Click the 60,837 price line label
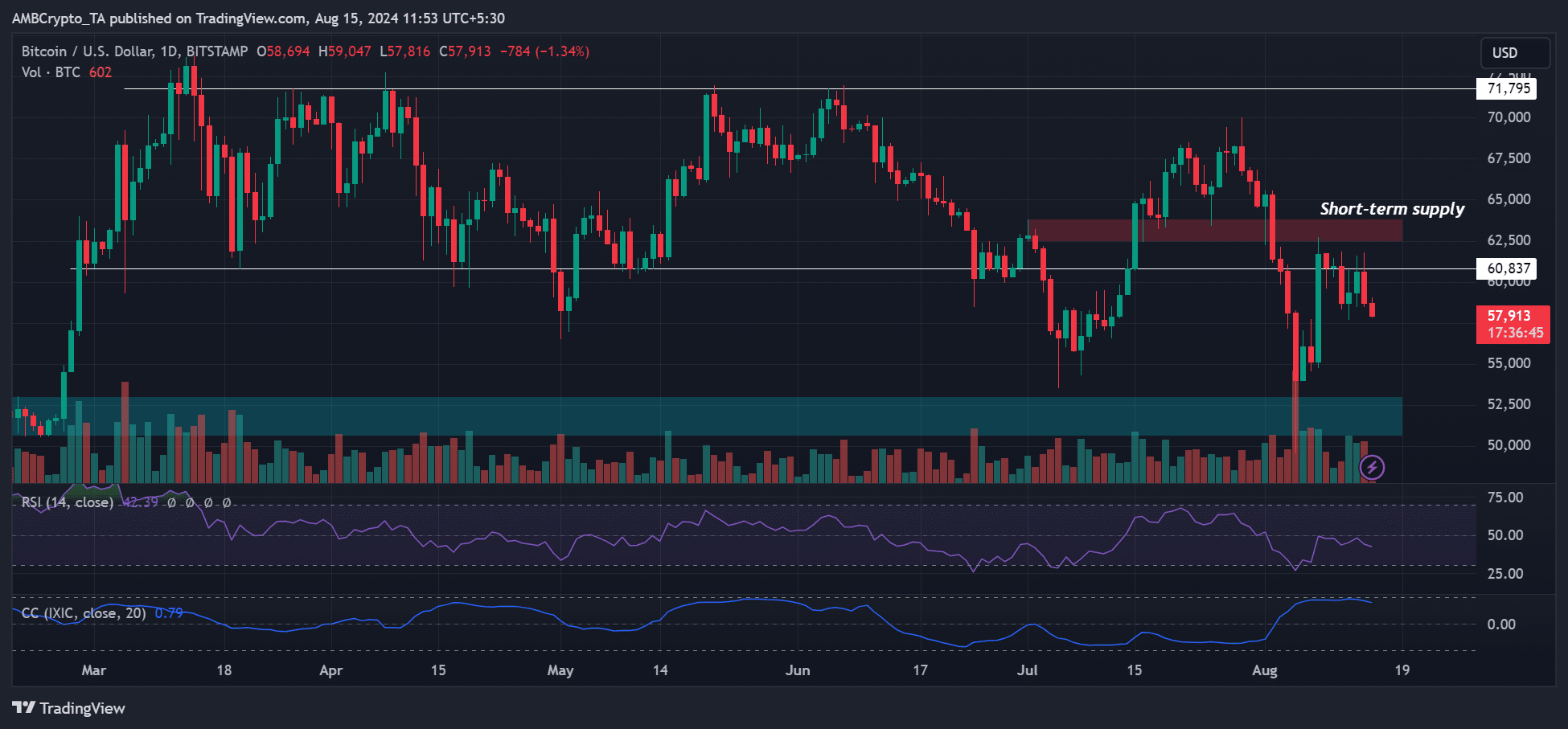 [x=1507, y=268]
